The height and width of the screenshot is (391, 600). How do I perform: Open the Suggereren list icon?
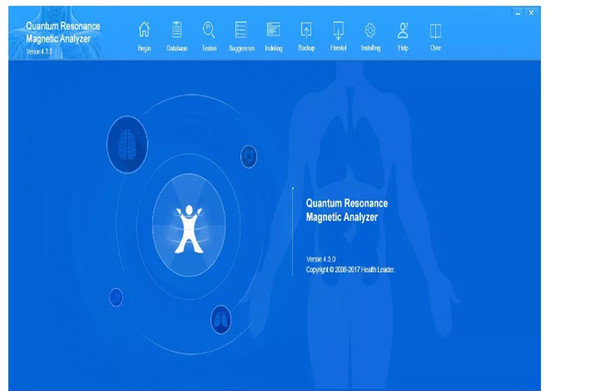(241, 30)
